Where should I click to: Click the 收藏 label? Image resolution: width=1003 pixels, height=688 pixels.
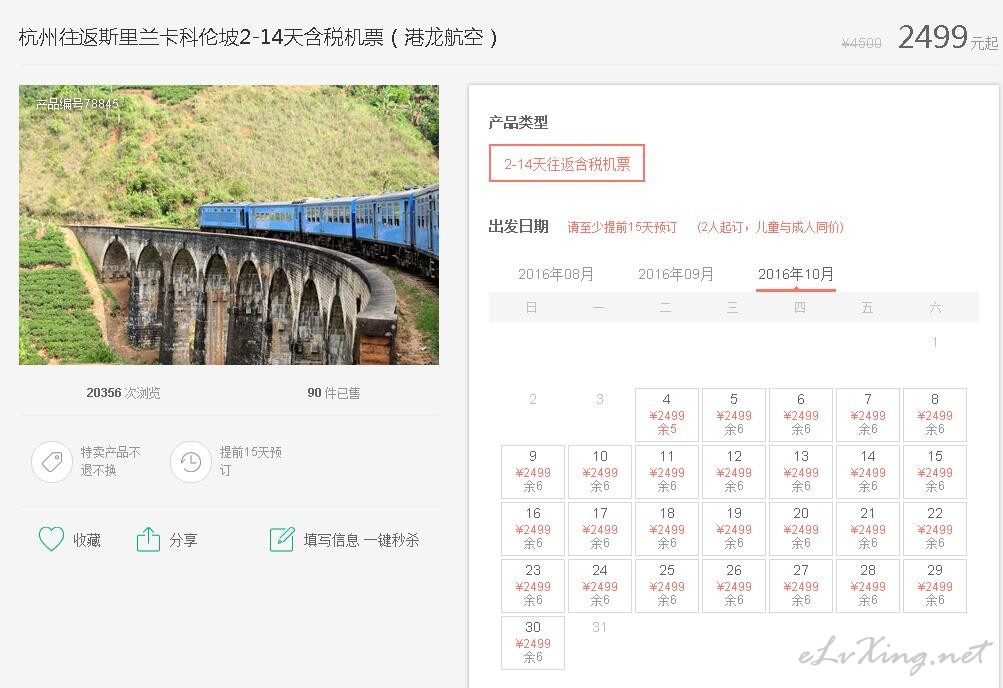(x=87, y=540)
